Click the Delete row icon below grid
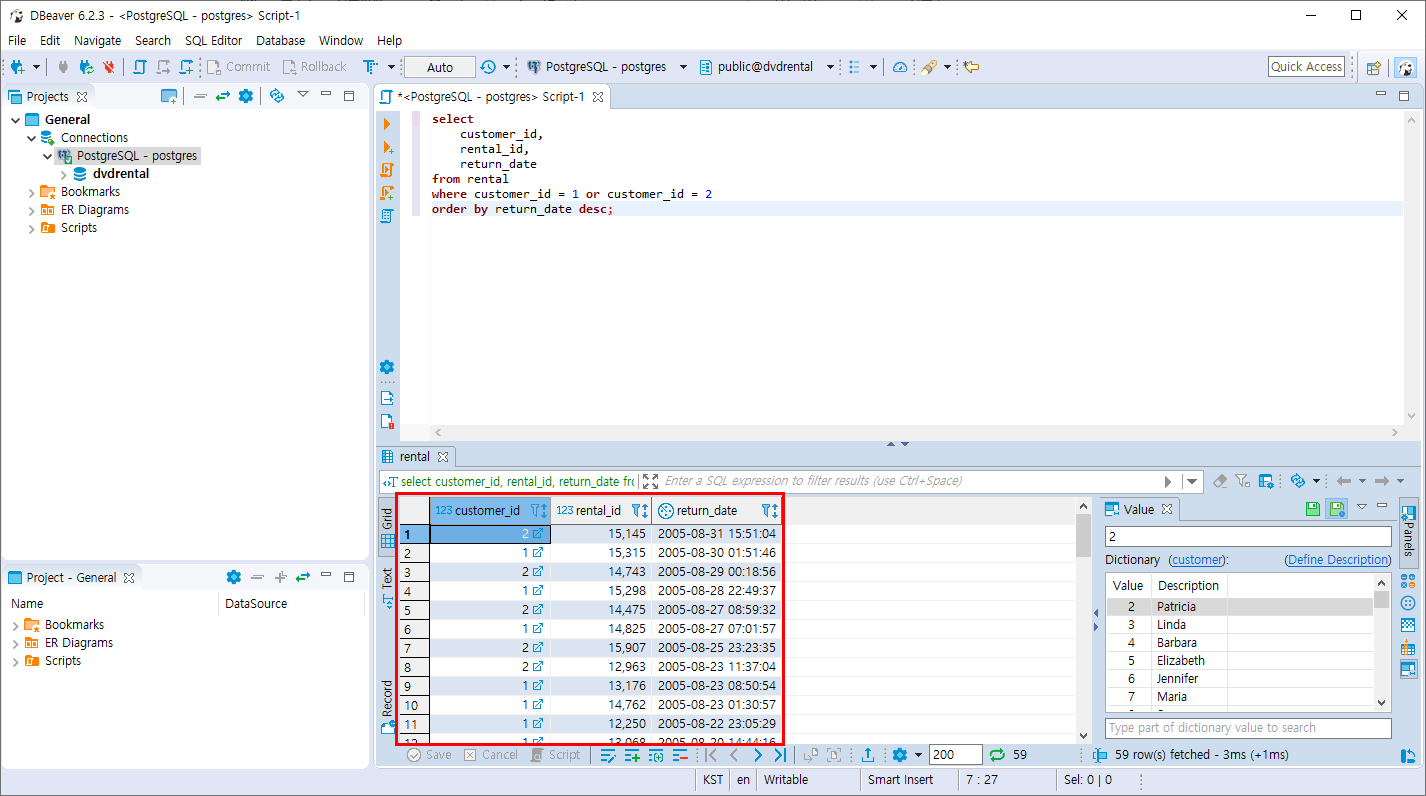1426x796 pixels. (x=680, y=755)
